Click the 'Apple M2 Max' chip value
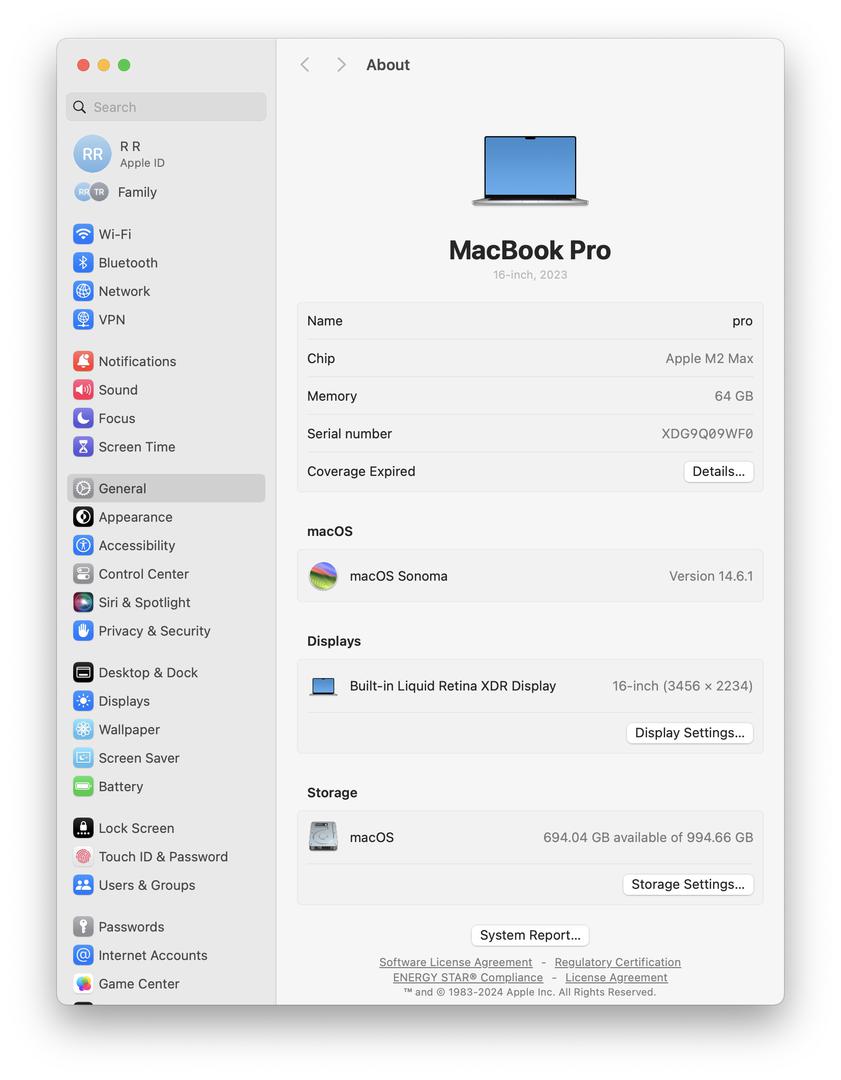This screenshot has height=1080, width=841. [x=709, y=358]
